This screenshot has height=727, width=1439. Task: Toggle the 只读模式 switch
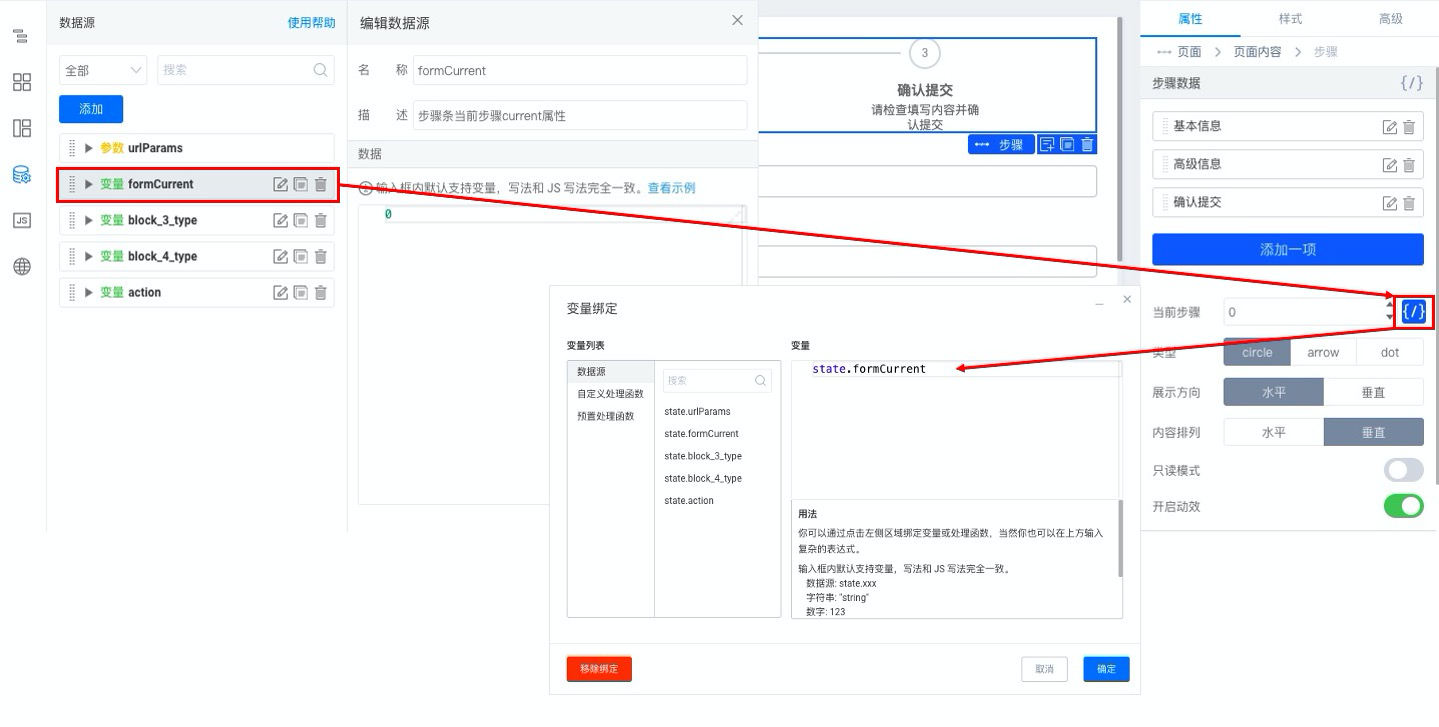click(1403, 470)
